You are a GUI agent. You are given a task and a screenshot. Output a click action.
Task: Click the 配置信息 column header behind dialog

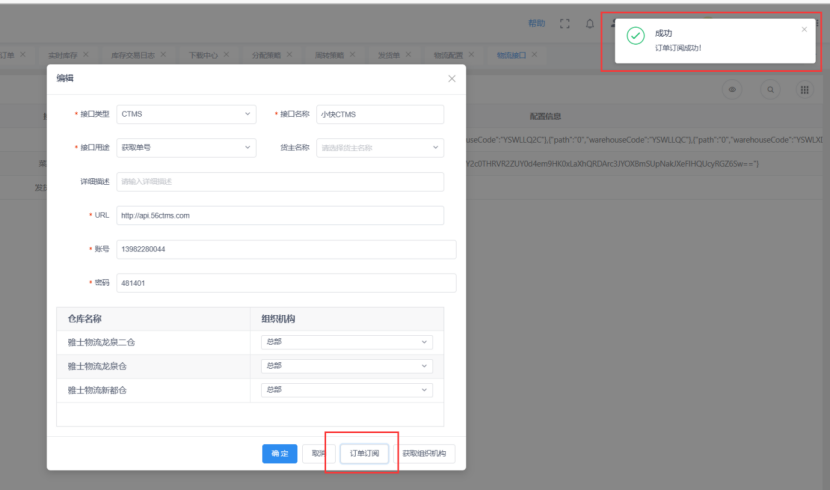(545, 116)
